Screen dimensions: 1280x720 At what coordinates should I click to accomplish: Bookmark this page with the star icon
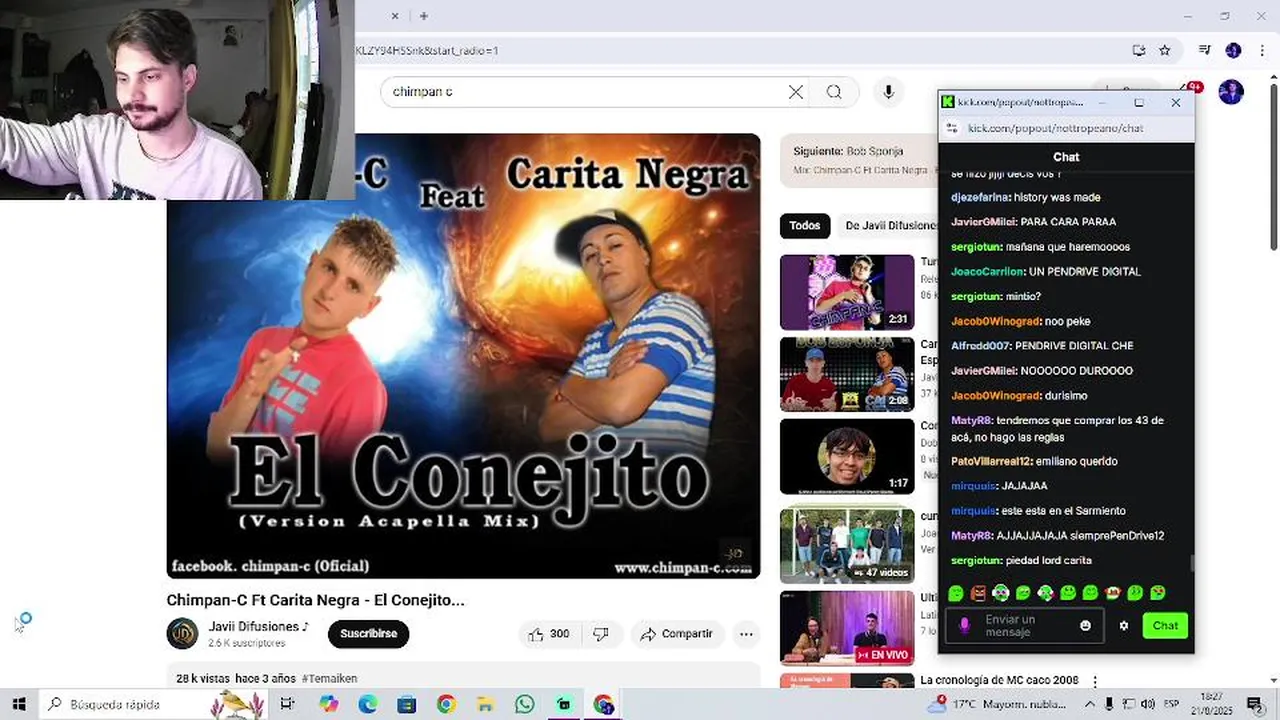tap(1165, 50)
